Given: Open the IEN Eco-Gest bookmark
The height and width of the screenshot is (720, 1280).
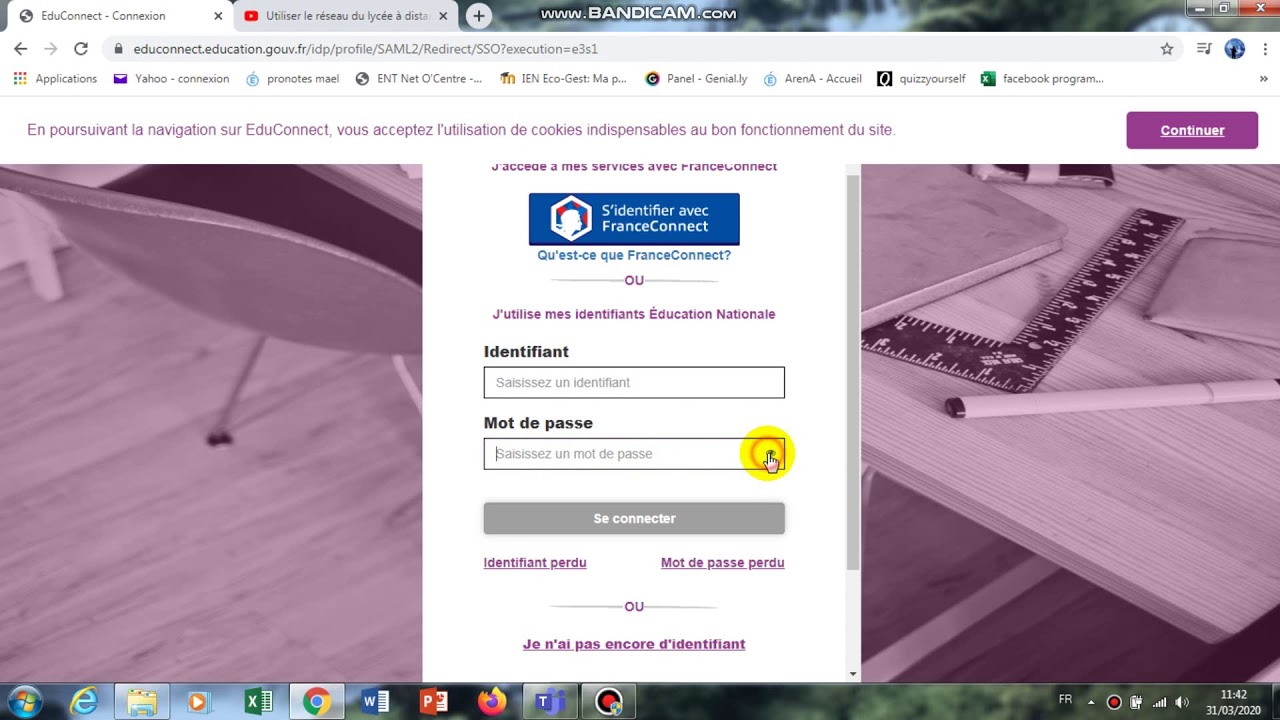Looking at the screenshot, I should 563,78.
